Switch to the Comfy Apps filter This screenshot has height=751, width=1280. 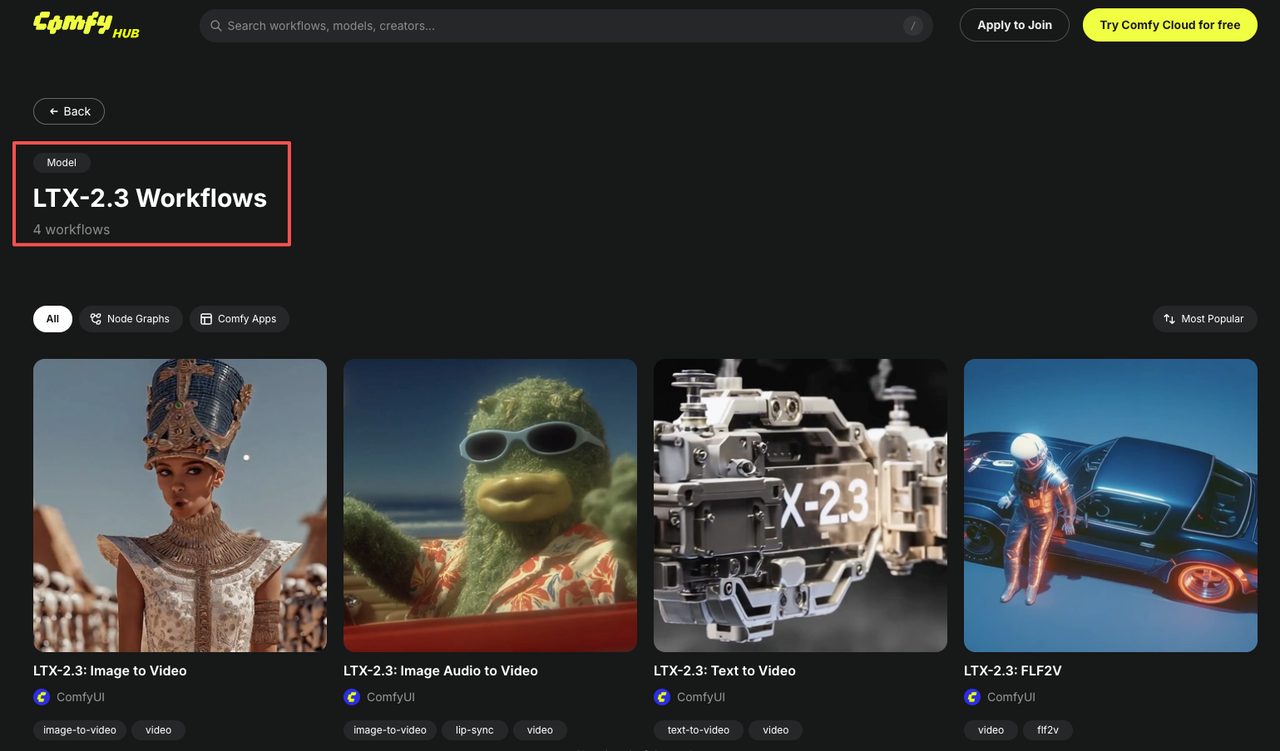(238, 319)
